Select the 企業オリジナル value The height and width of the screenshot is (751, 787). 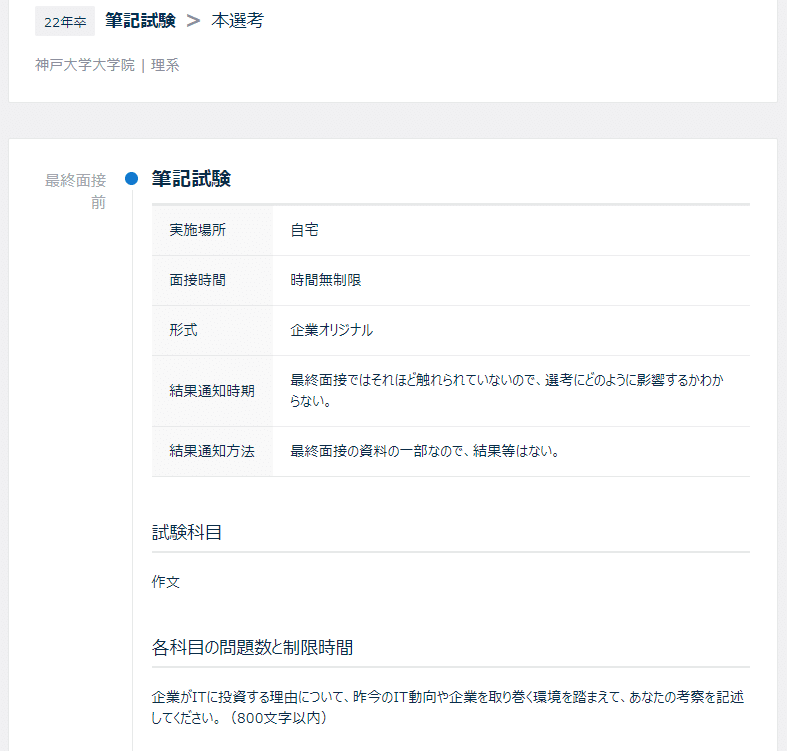click(332, 330)
